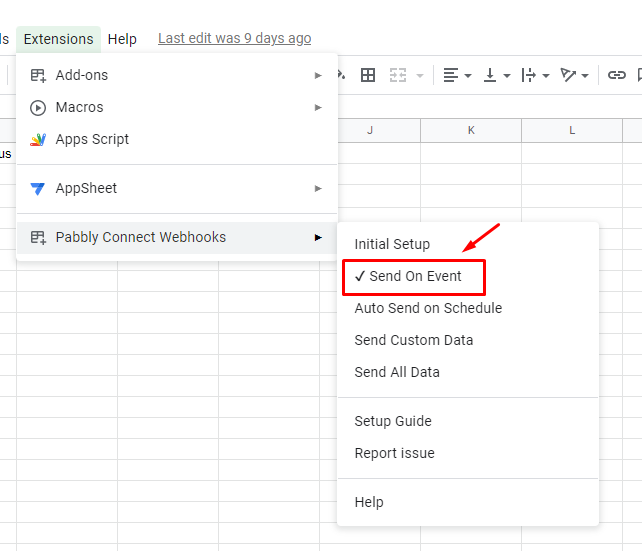Open the Macros menu entry

(x=177, y=107)
